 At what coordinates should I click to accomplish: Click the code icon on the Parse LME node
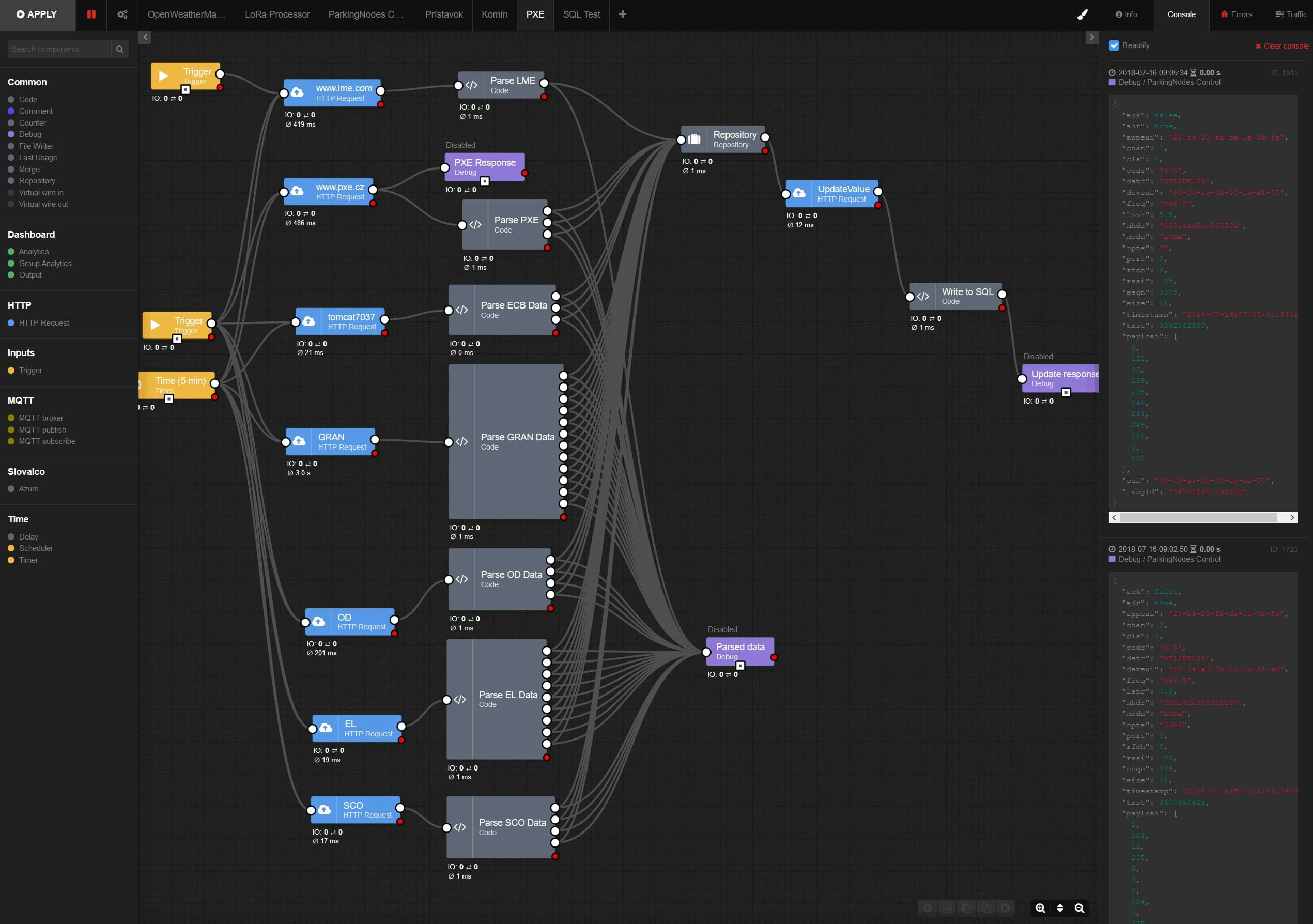point(471,85)
